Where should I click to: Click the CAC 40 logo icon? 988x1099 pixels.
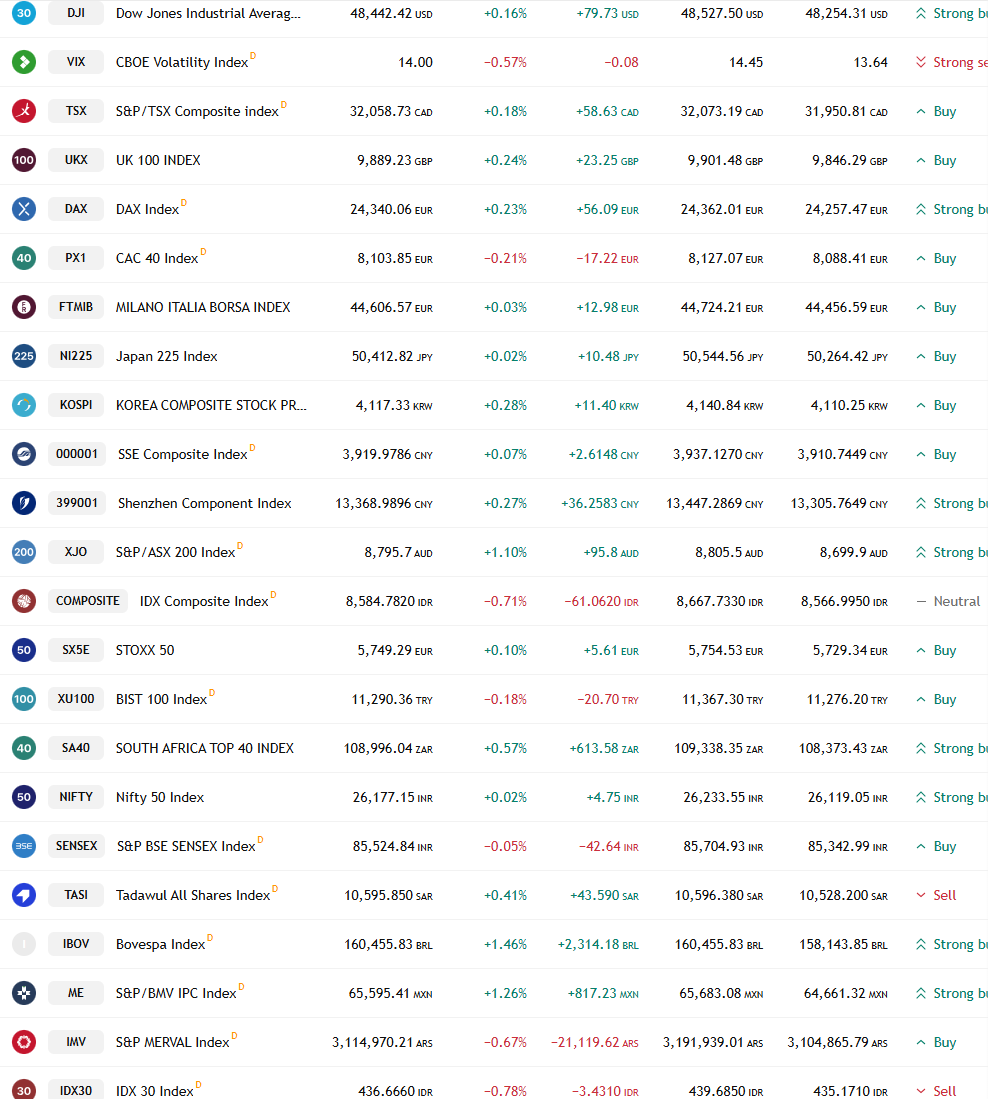[24, 258]
